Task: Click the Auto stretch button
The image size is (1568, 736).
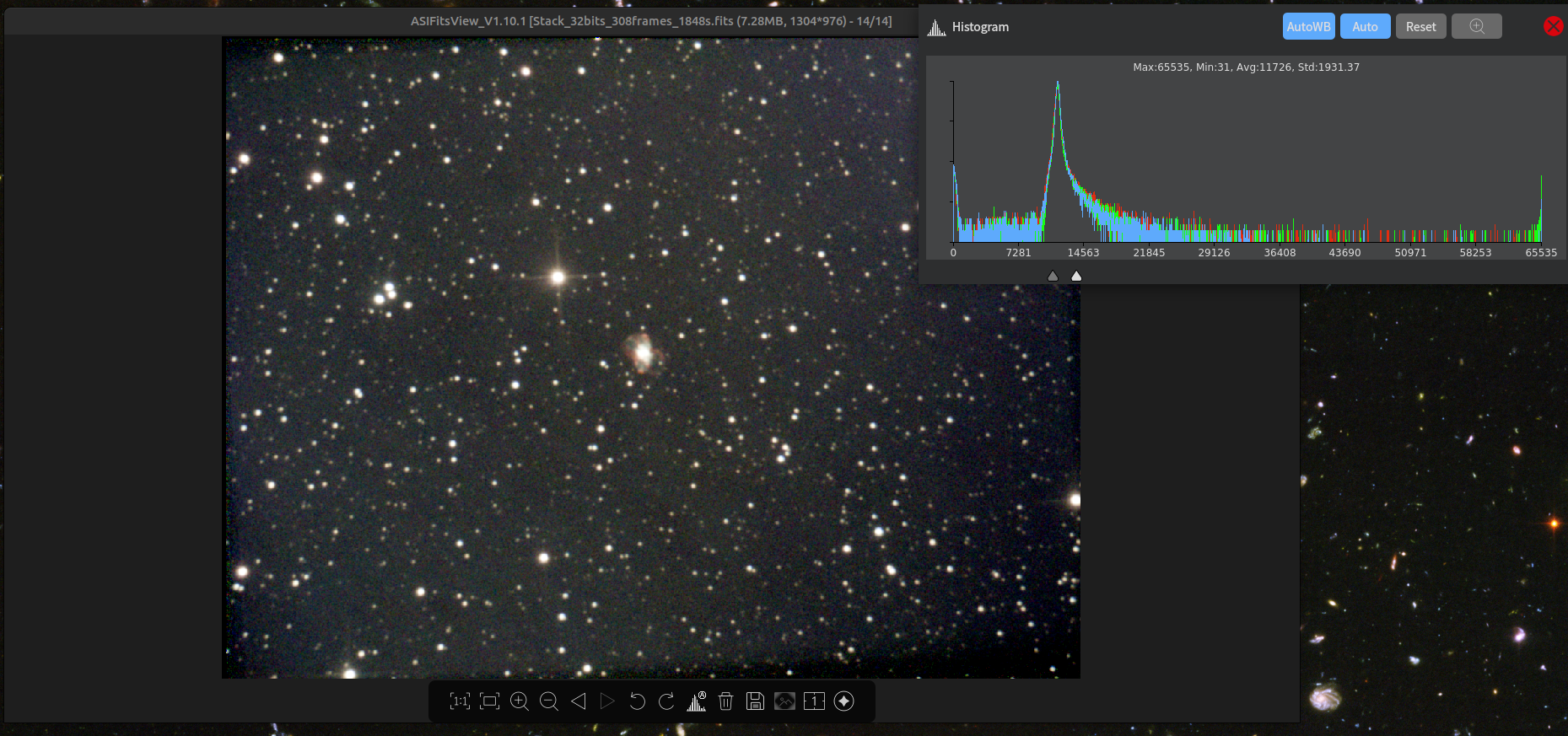Action: (x=1365, y=26)
